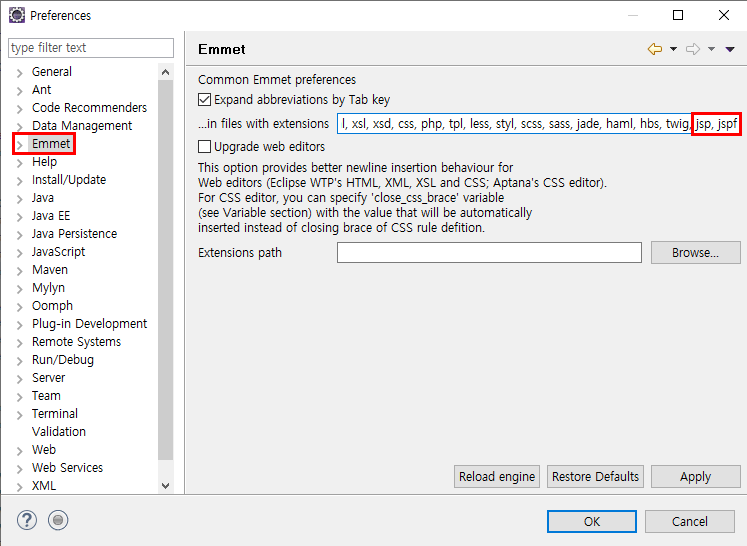This screenshot has width=747, height=546.
Task: Click the forward navigation arrow icon
Action: click(x=693, y=49)
